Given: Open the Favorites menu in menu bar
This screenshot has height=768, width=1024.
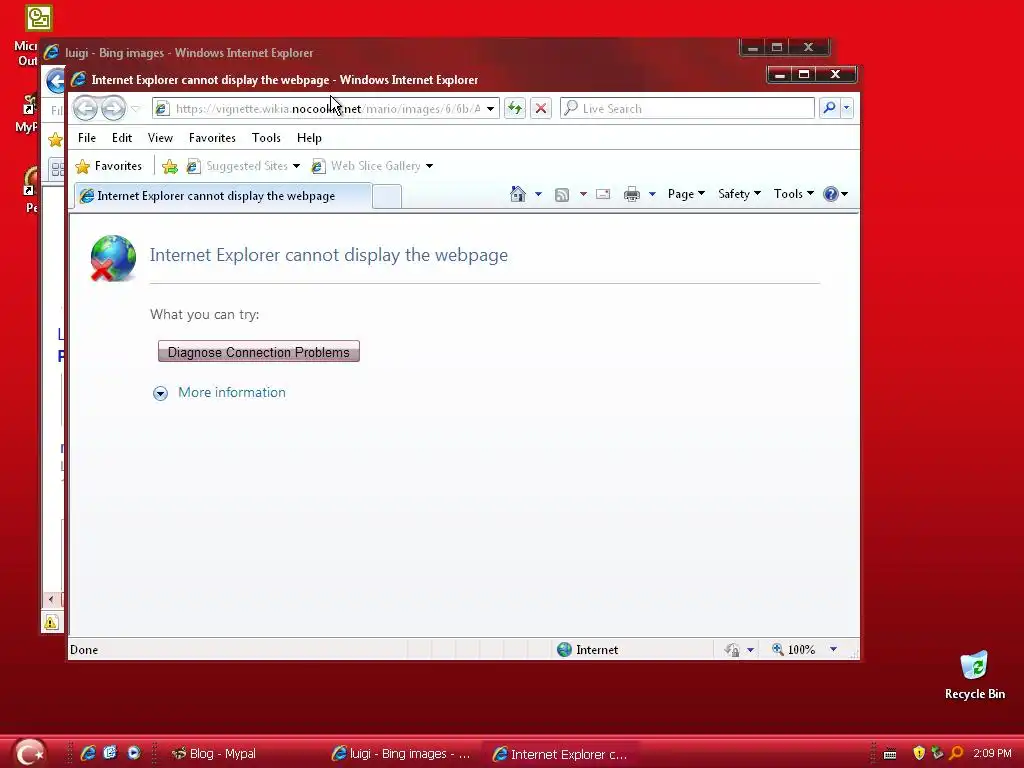Looking at the screenshot, I should (212, 138).
